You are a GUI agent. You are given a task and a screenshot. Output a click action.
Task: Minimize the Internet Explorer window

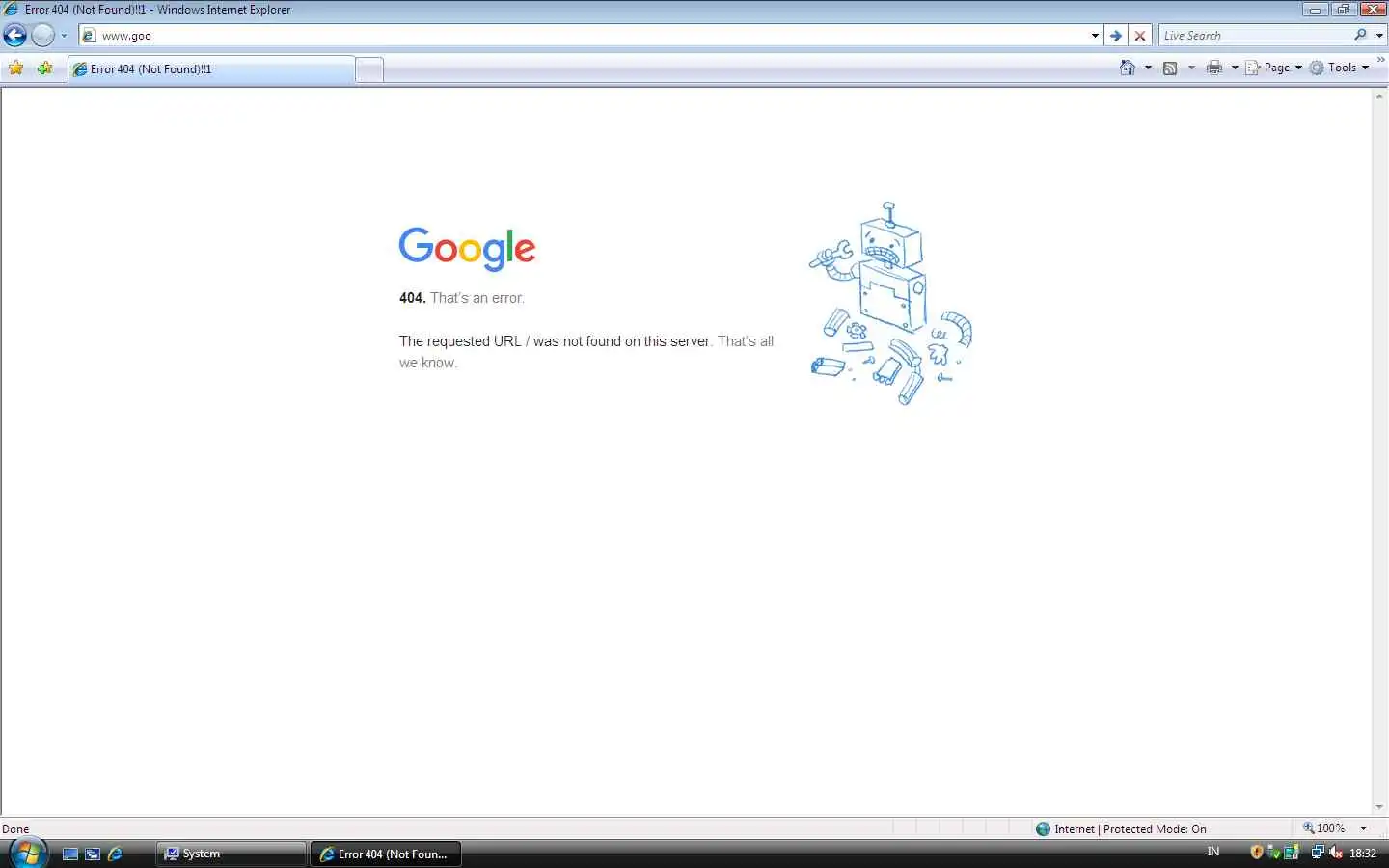click(1316, 9)
